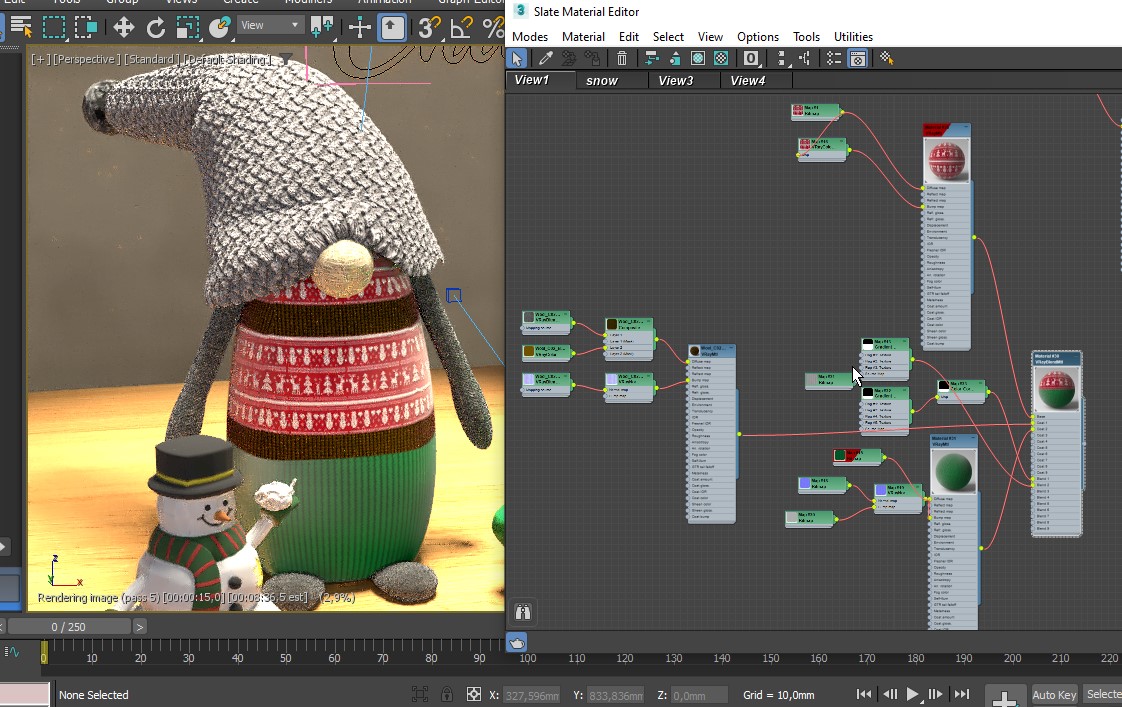Toggle the 3D Snaps button
1122x707 pixels.
tap(429, 27)
